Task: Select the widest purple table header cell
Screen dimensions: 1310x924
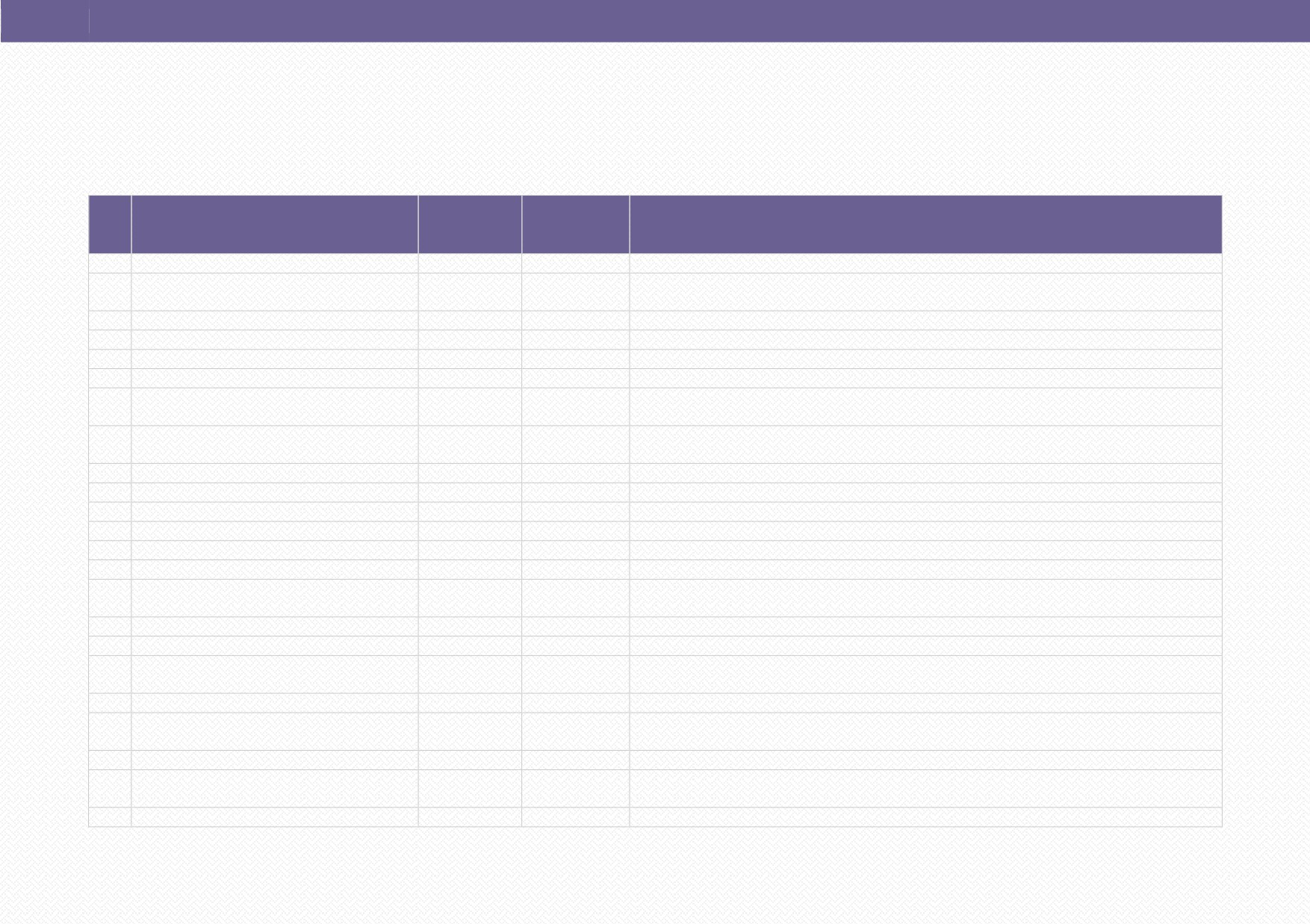Action: [x=925, y=224]
